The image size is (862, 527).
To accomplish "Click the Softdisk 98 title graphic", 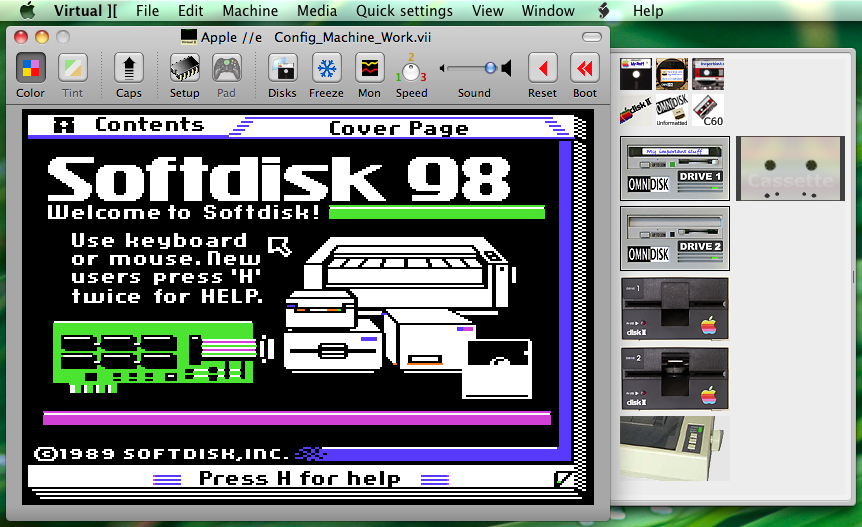I will tap(279, 179).
